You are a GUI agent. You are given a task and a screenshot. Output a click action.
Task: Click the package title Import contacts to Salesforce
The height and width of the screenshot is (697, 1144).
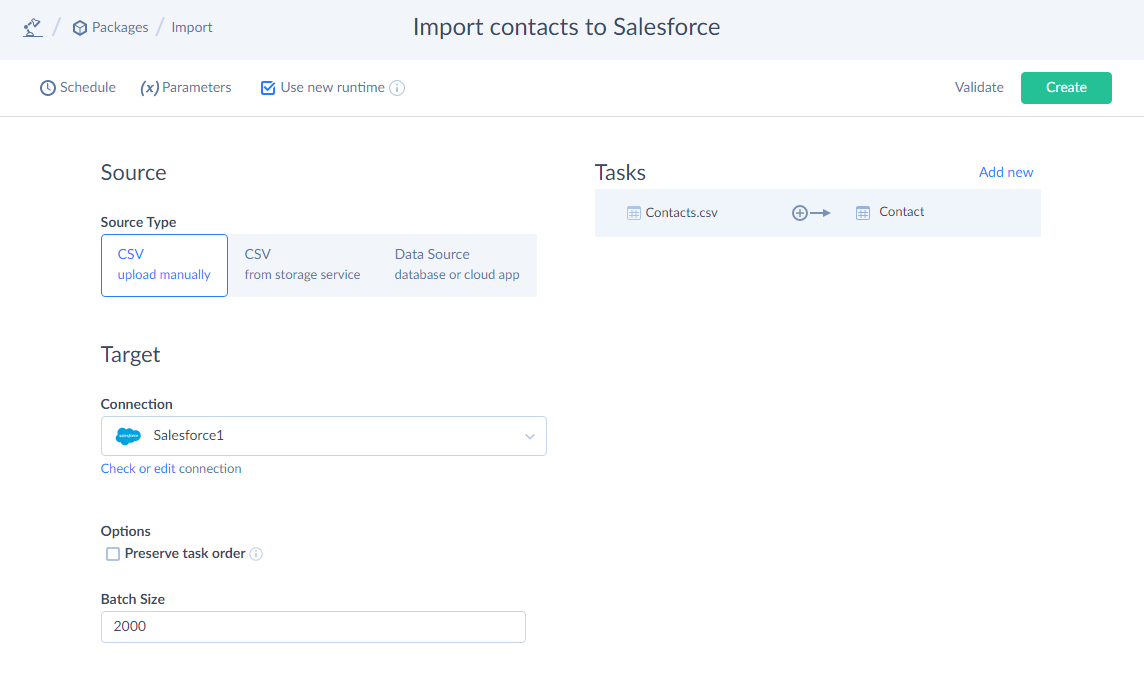tap(566, 27)
